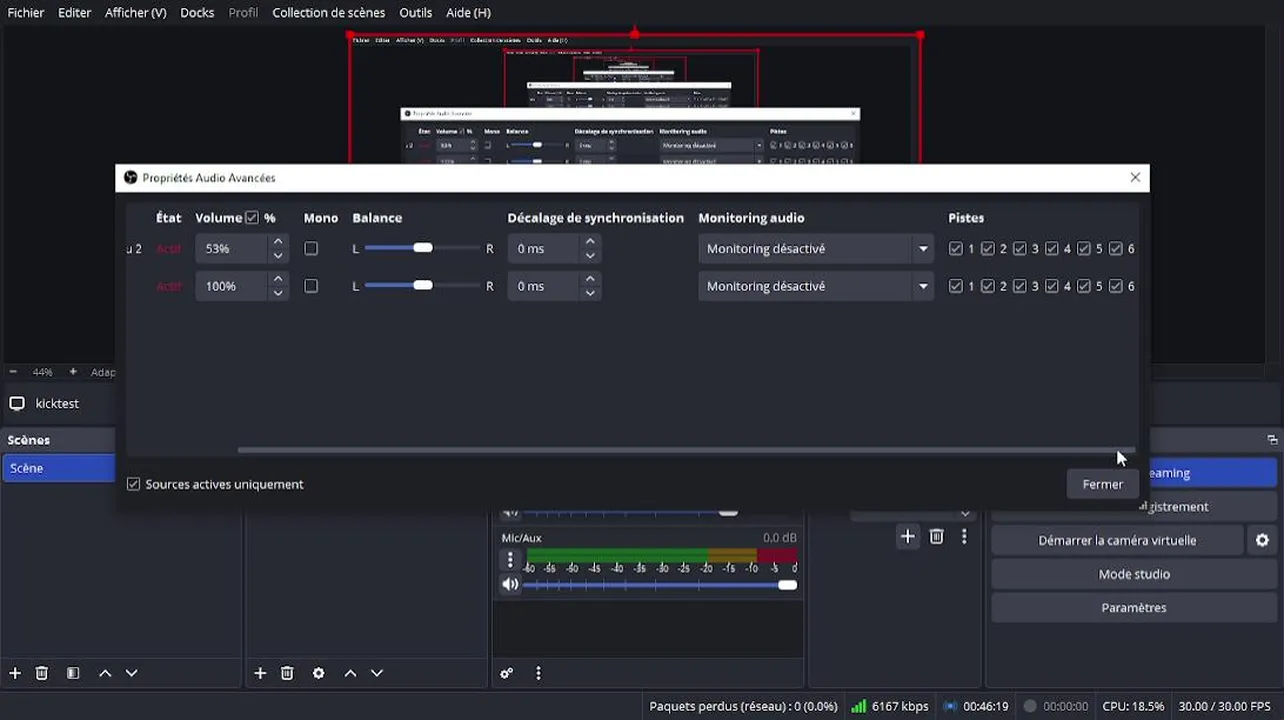Open the scene filters icon

click(x=73, y=673)
